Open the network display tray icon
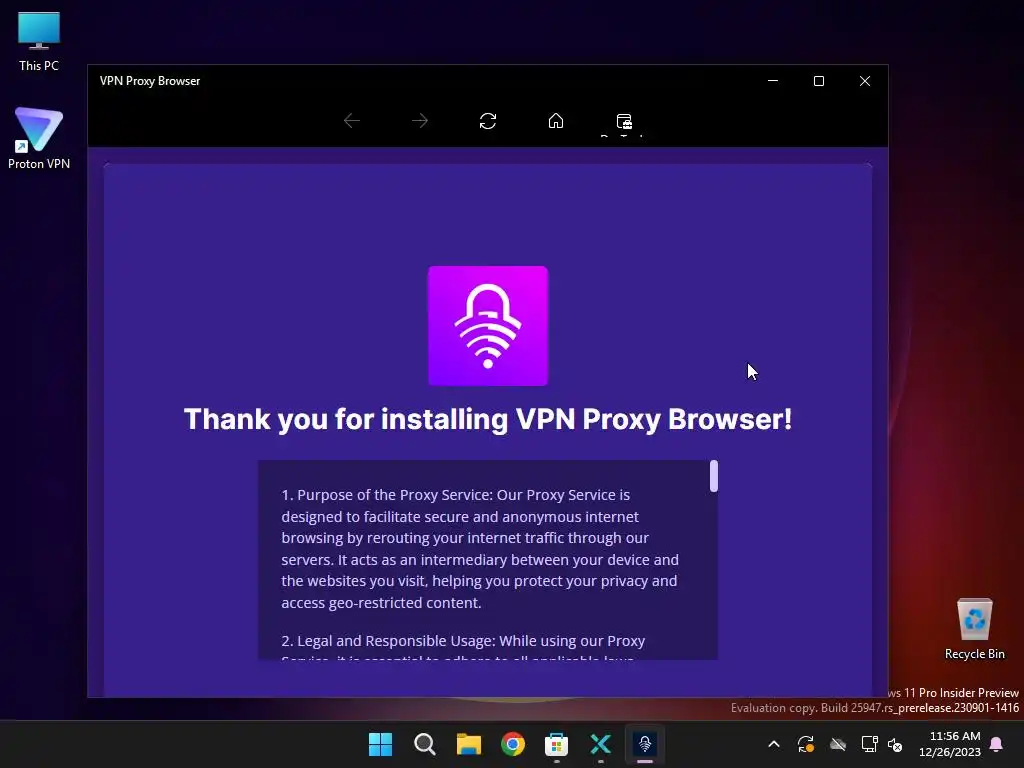The width and height of the screenshot is (1024, 768). pos(869,744)
